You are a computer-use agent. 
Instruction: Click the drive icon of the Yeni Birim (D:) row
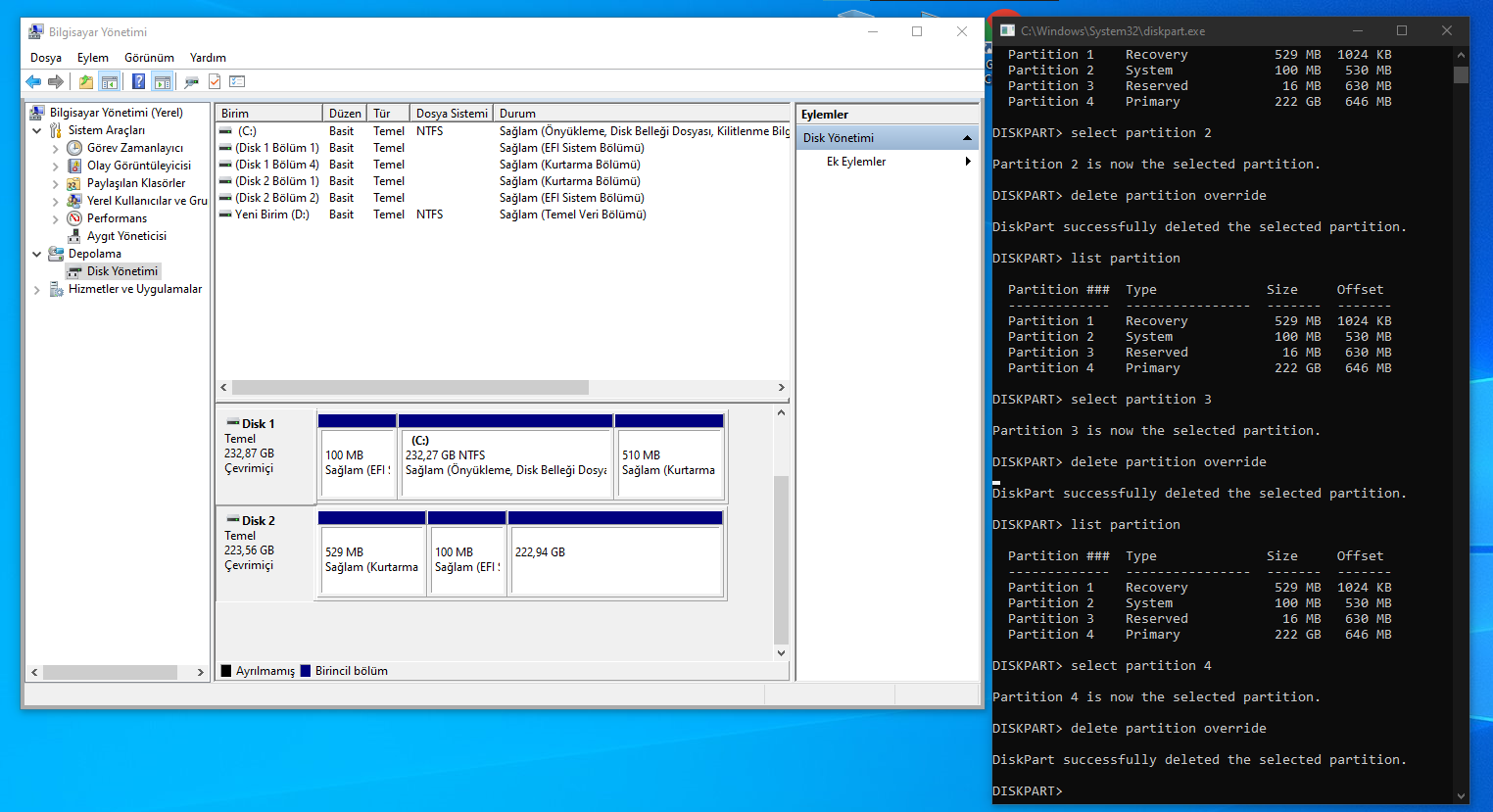[225, 215]
